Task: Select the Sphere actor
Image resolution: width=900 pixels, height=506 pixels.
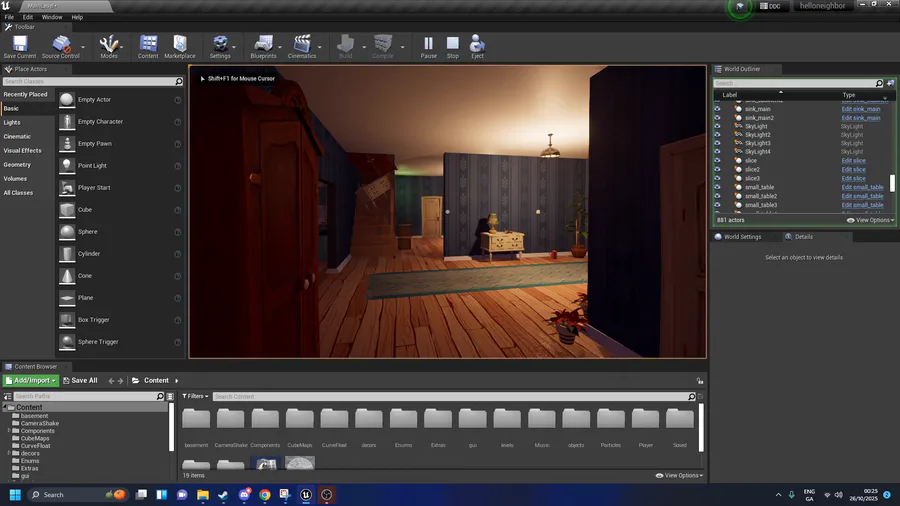Action: 120,232
